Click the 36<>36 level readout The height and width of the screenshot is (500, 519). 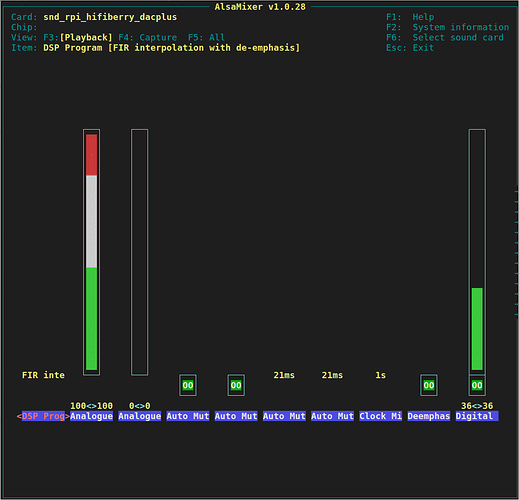(x=477, y=406)
